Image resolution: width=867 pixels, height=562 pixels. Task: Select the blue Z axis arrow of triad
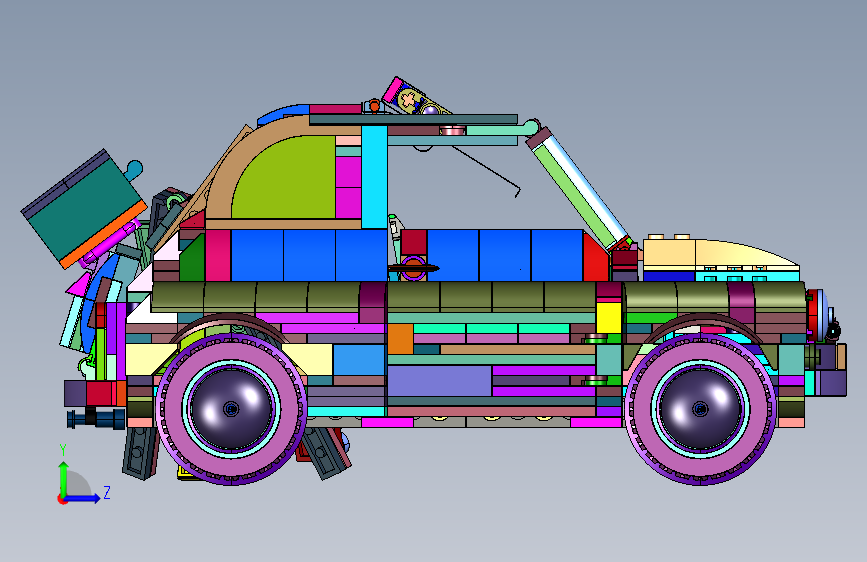tap(83, 498)
